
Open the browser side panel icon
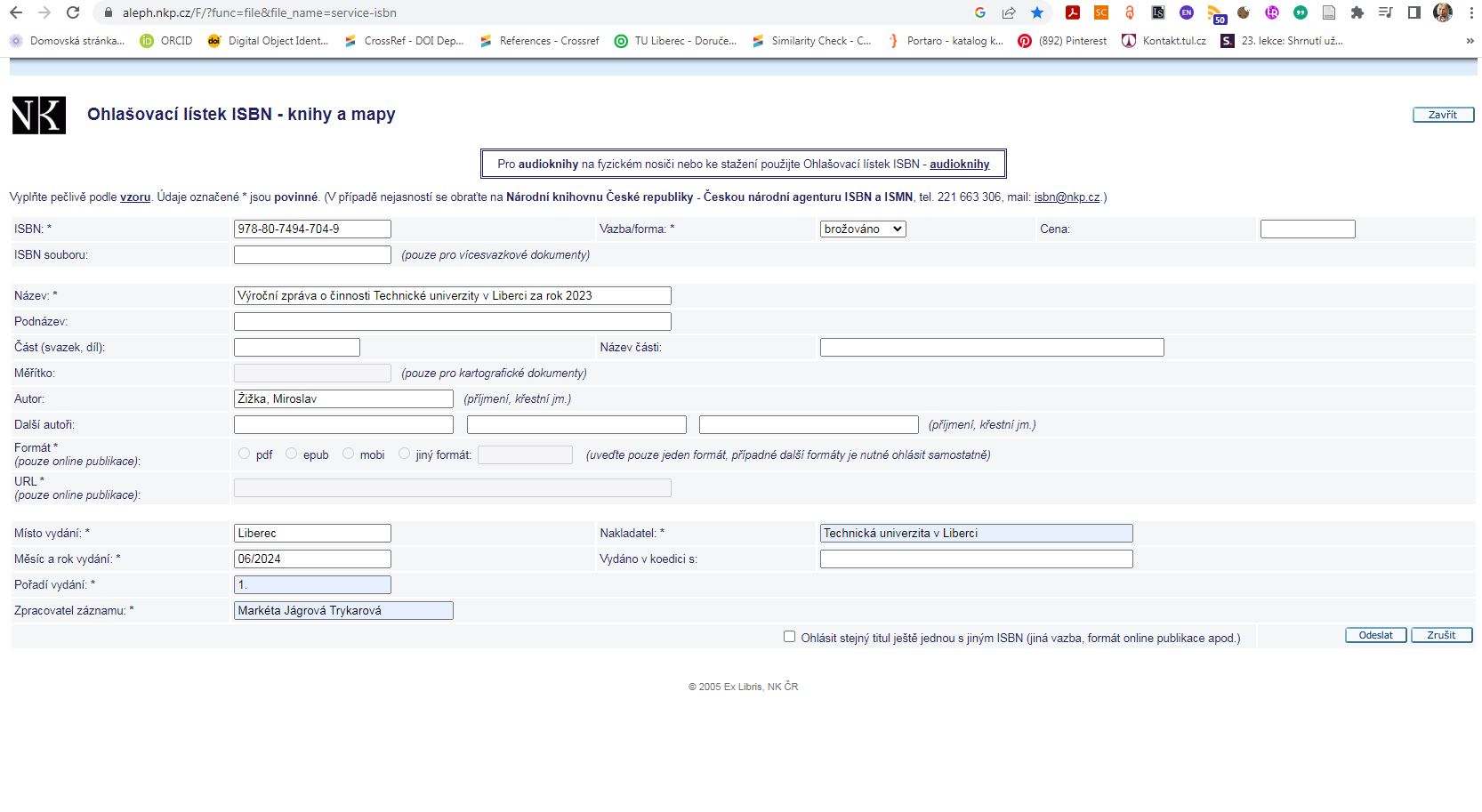click(x=1414, y=12)
